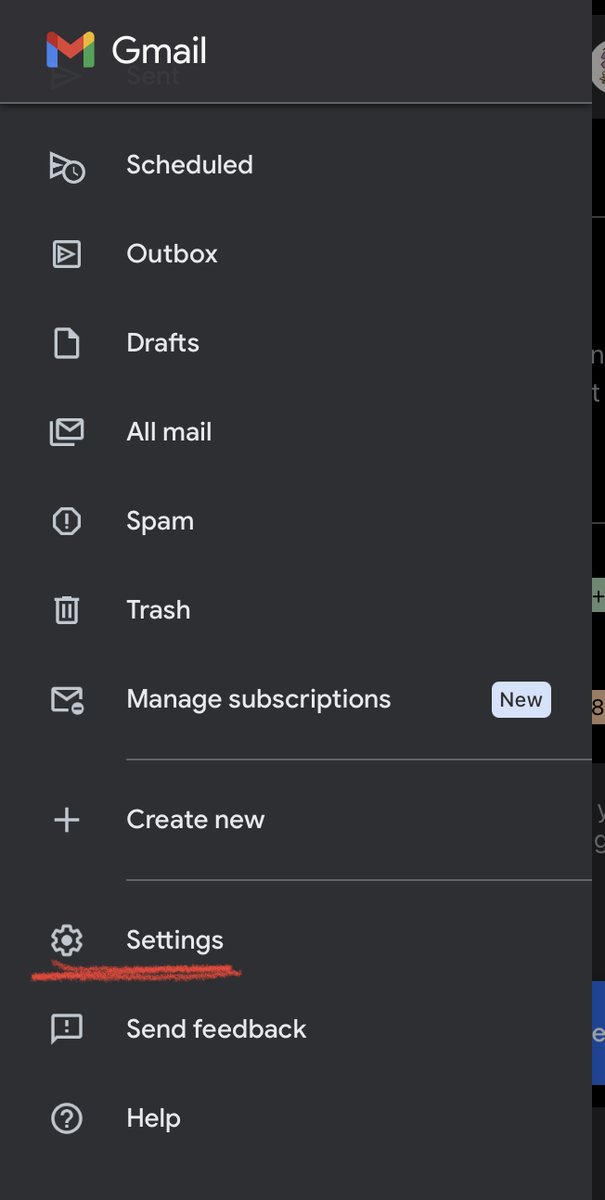
Task: Open Drafts label
Action: [x=163, y=343]
